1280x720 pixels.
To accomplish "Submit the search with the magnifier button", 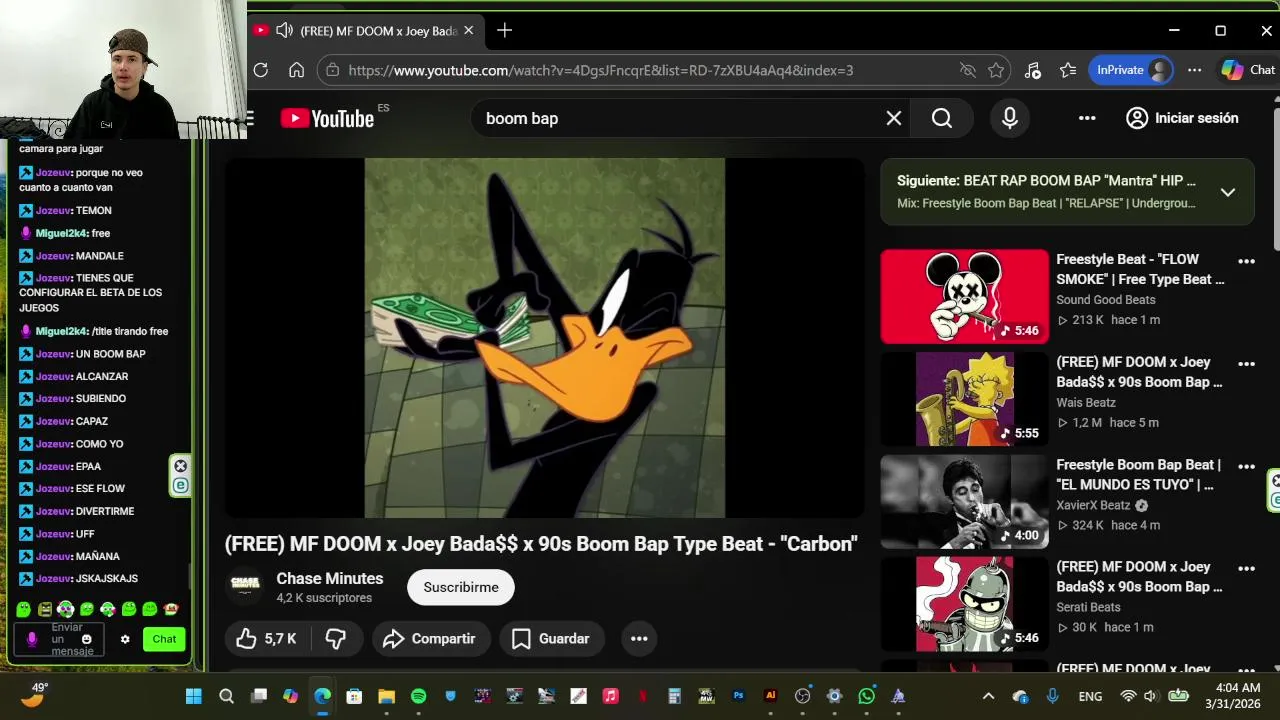I will [x=942, y=118].
